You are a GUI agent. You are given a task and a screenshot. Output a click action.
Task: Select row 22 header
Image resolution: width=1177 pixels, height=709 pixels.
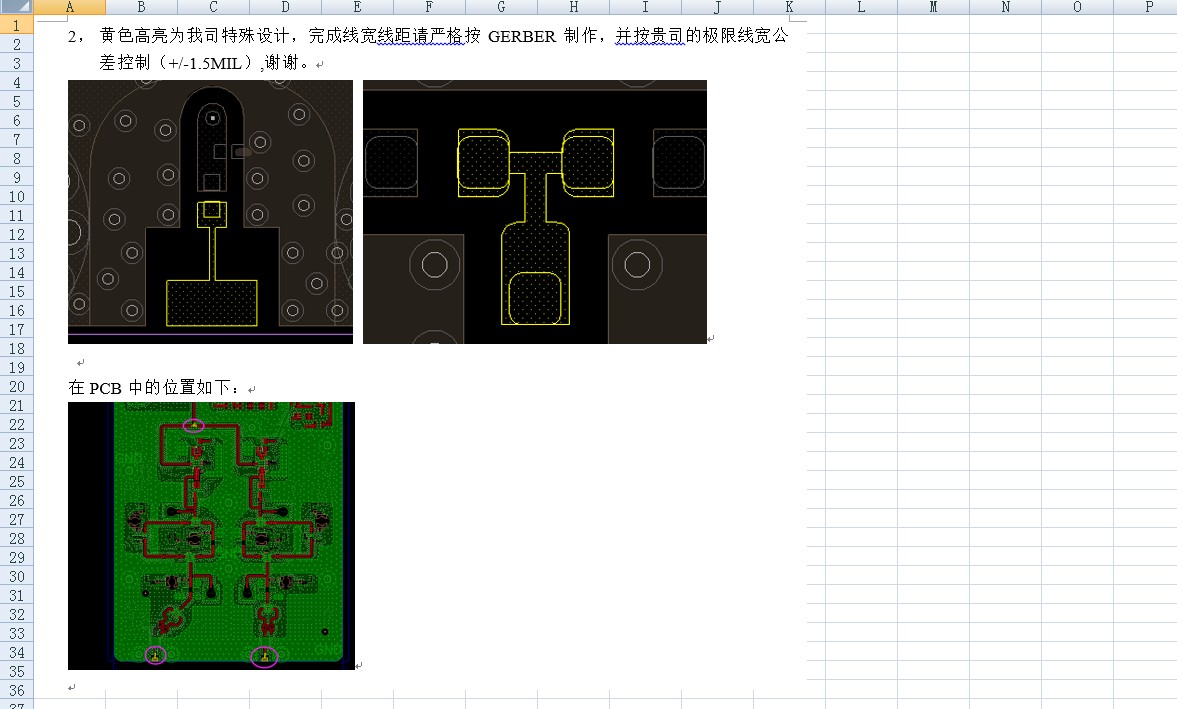[17, 425]
